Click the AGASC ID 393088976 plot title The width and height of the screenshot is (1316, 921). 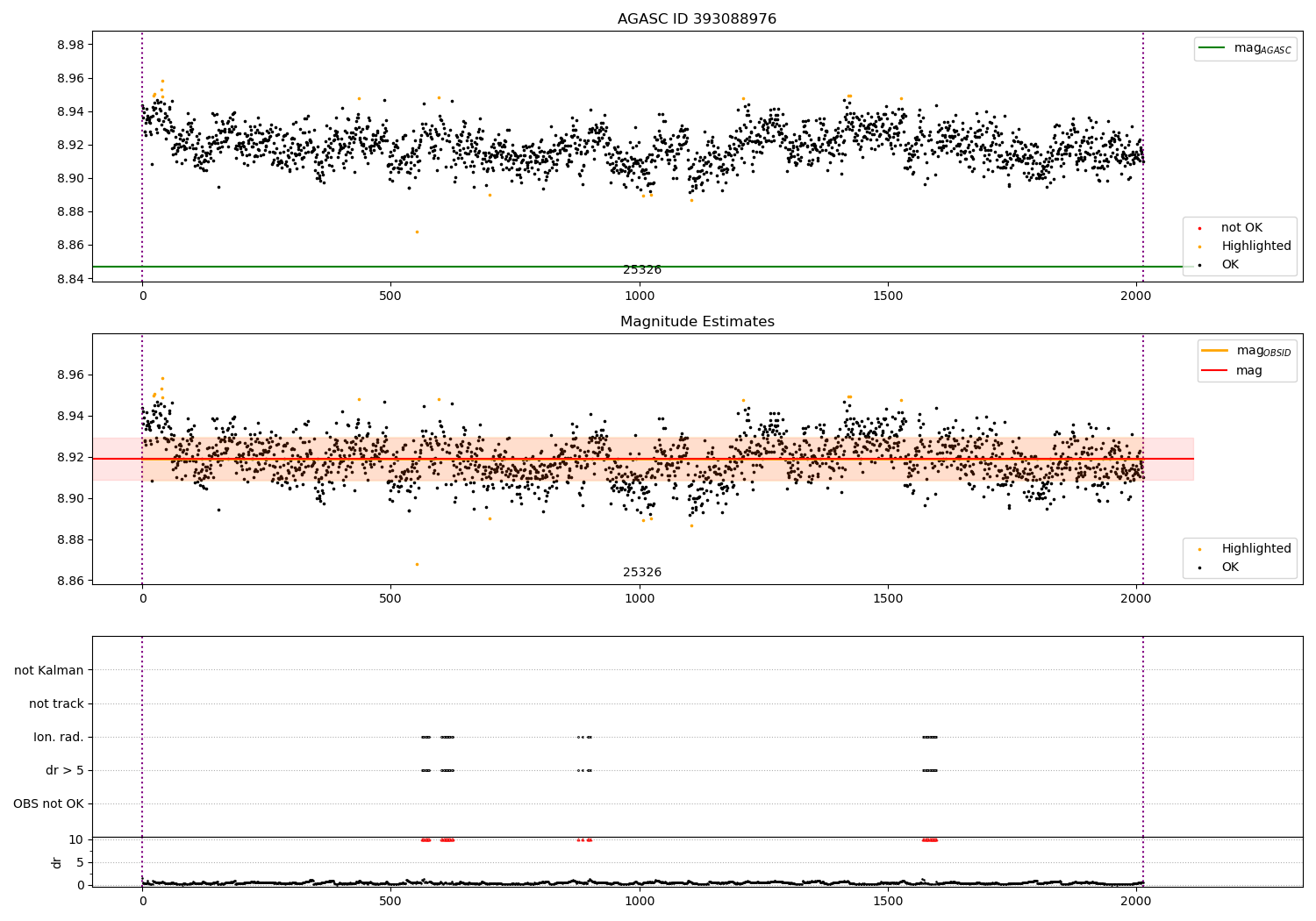[x=697, y=18]
